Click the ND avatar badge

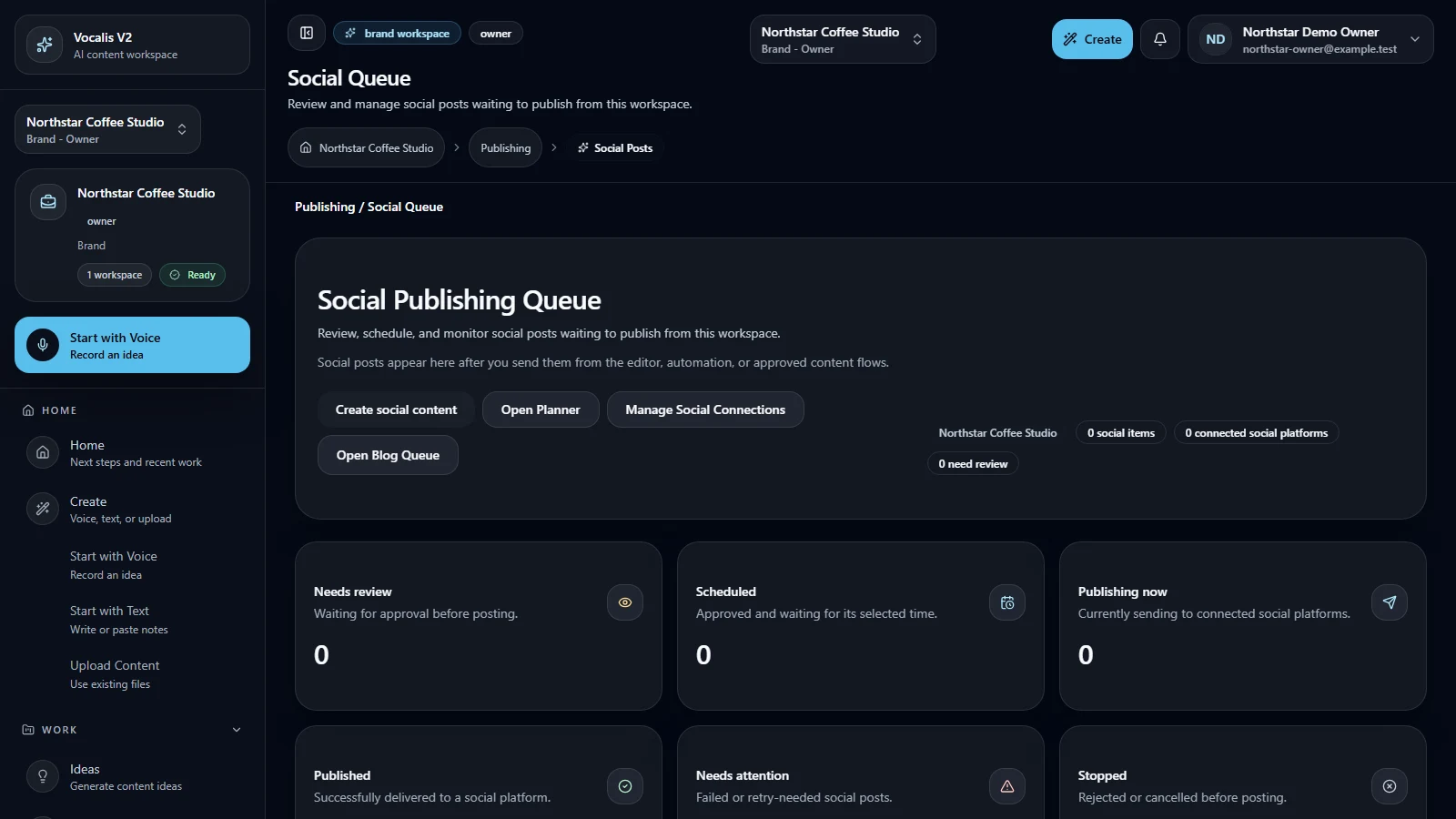[x=1215, y=39]
